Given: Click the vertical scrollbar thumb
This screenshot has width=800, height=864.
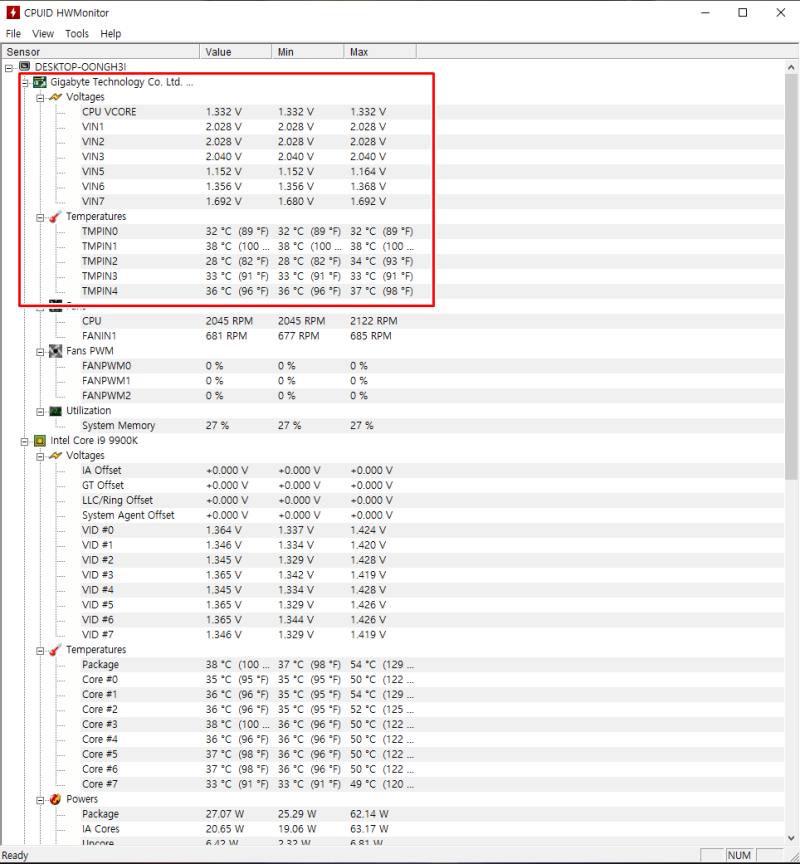Looking at the screenshot, I should [x=791, y=277].
